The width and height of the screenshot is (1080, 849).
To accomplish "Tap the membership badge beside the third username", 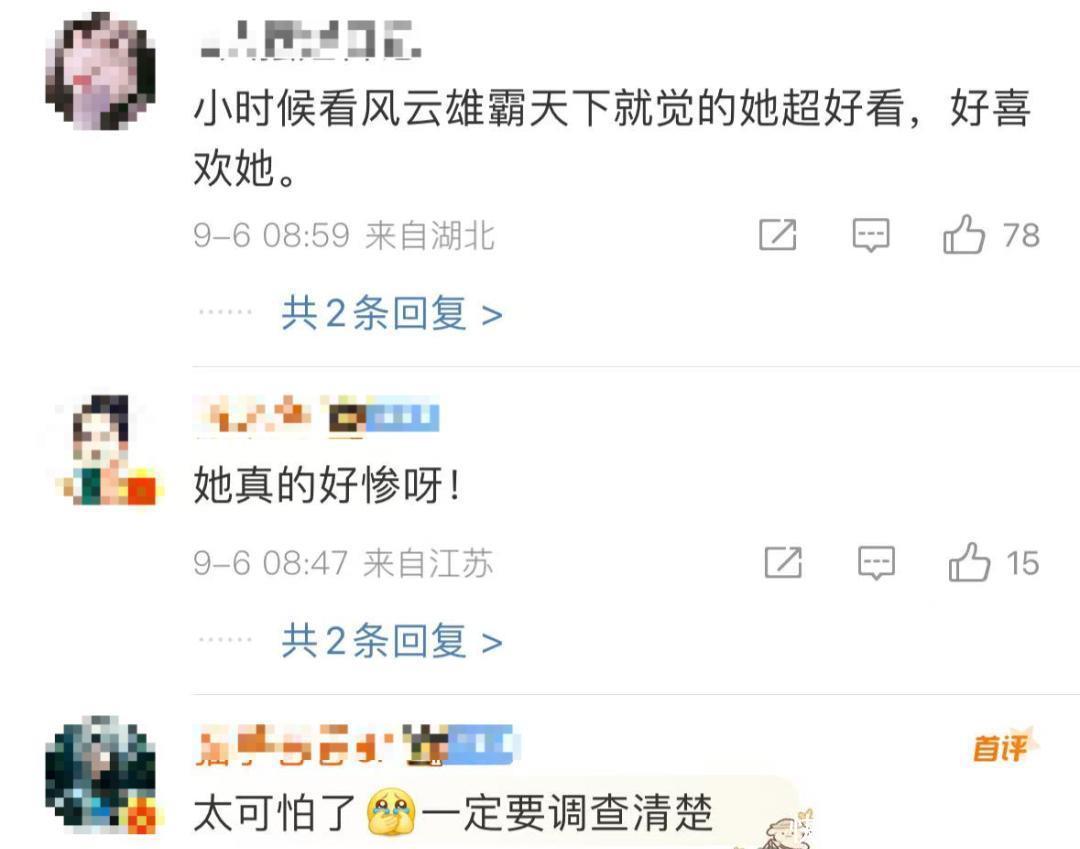I will point(460,745).
